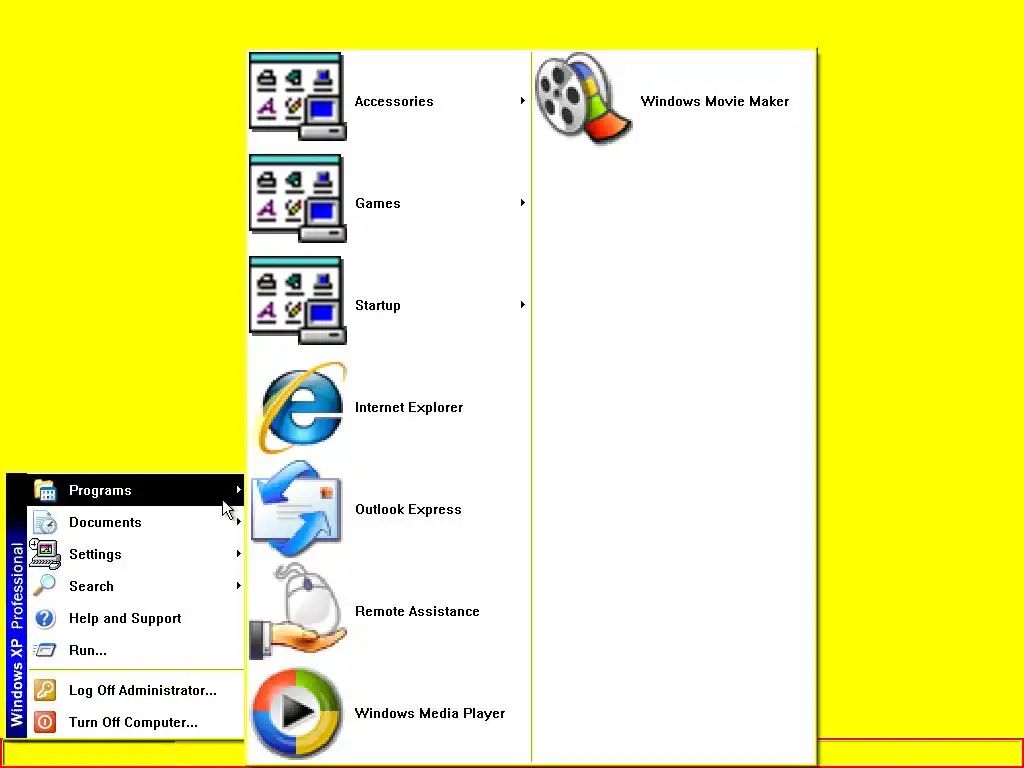Viewport: 1024px width, 768px height.
Task: Click the red Turn Off Computer power icon
Action: point(44,722)
